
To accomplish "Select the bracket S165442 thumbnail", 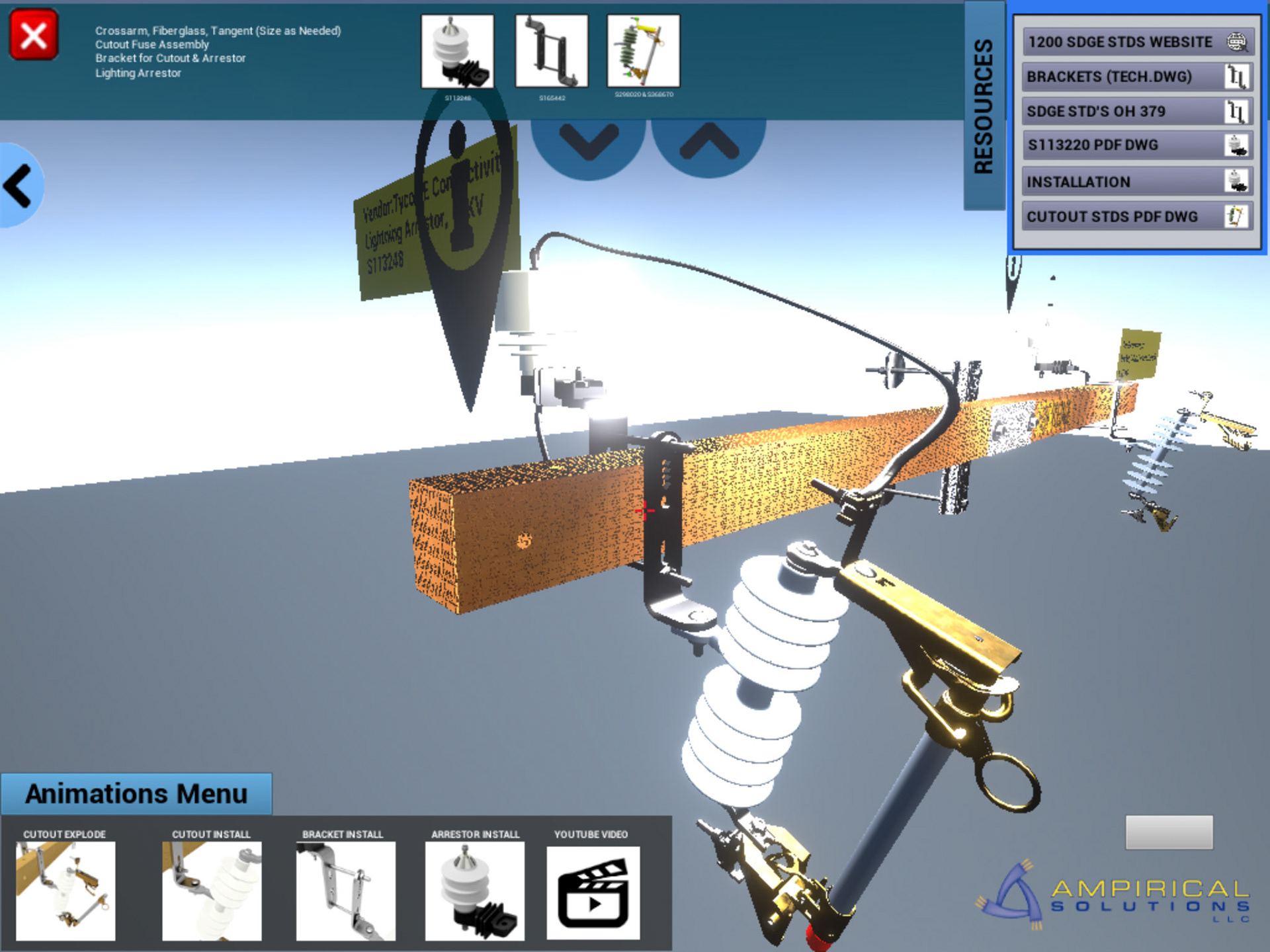I will pyautogui.click(x=552, y=52).
